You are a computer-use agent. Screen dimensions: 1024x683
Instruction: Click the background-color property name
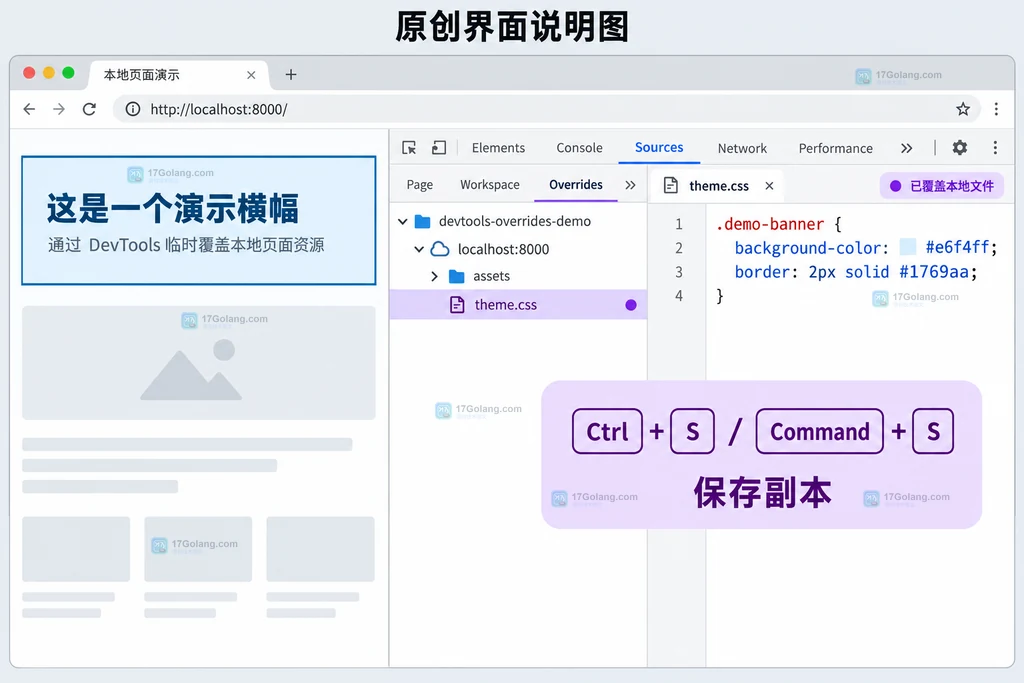tap(808, 248)
